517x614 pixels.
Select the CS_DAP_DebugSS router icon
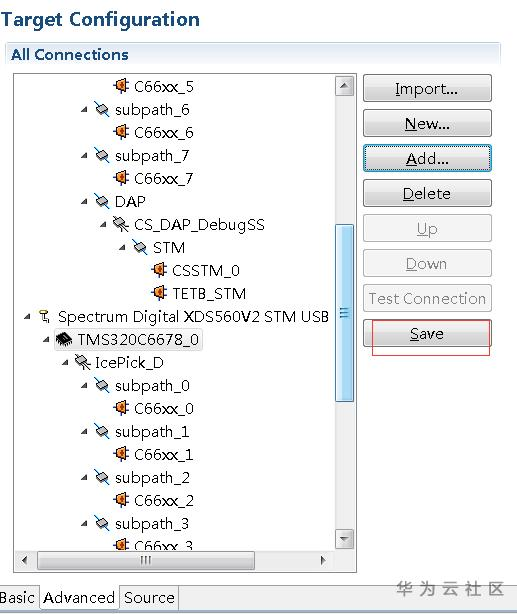pos(121,224)
